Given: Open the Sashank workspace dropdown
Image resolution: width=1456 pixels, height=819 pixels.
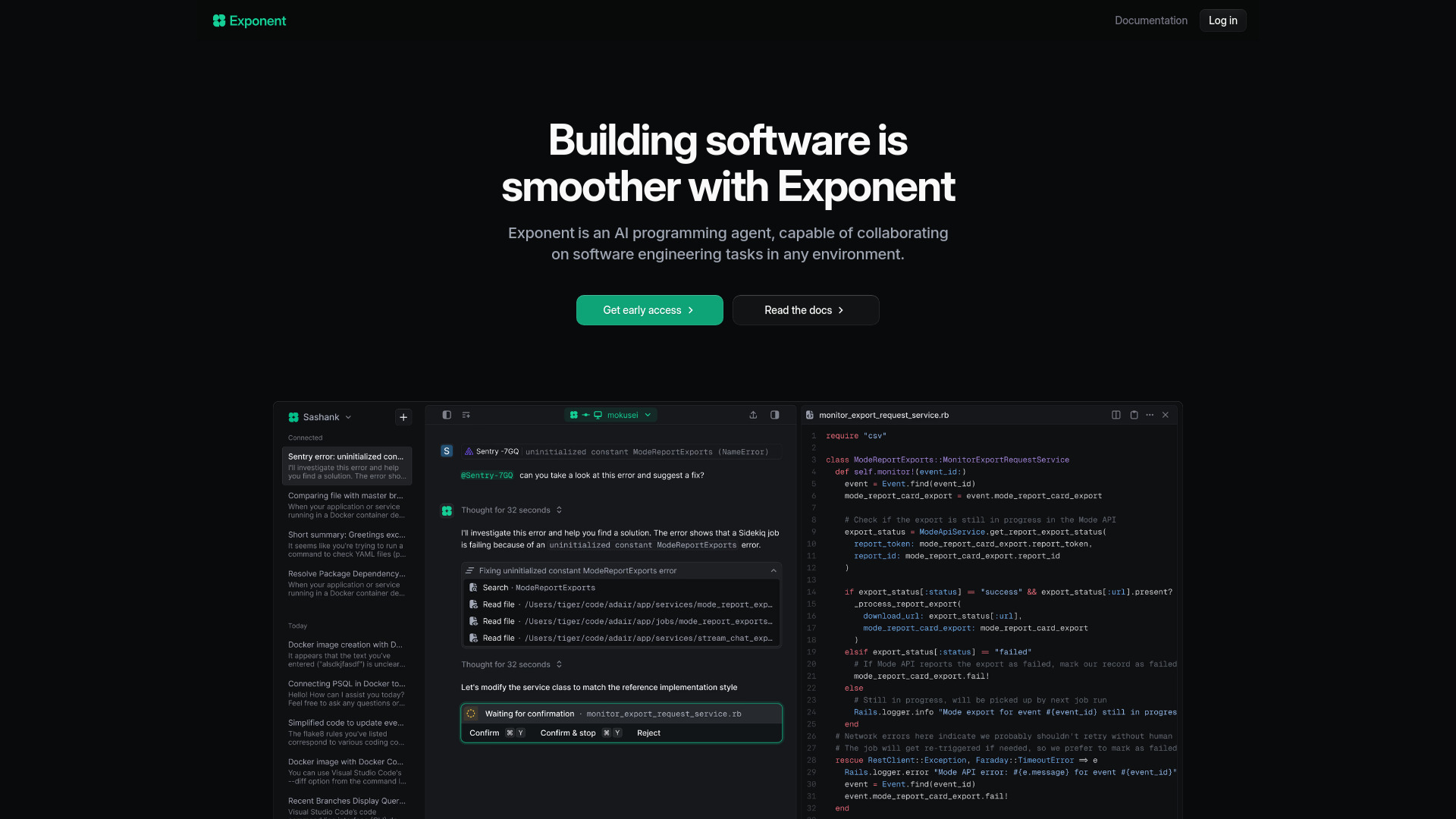Looking at the screenshot, I should 320,417.
